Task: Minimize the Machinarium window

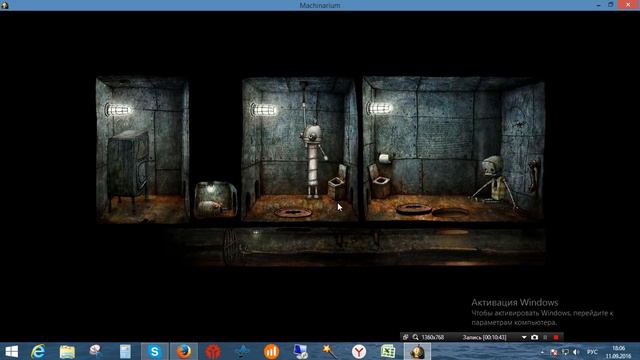Action: click(x=598, y=5)
